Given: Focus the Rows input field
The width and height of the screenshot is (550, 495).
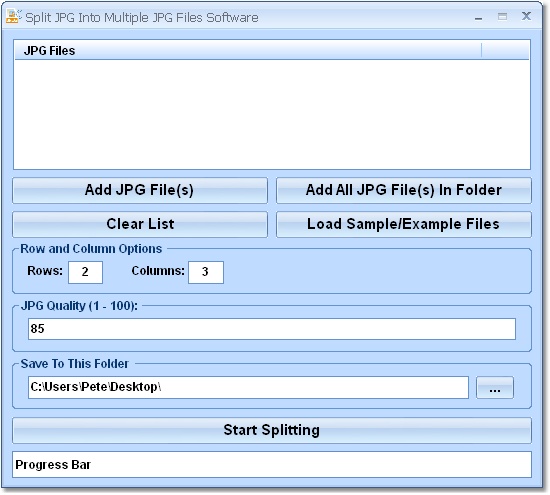Looking at the screenshot, I should click(85, 272).
